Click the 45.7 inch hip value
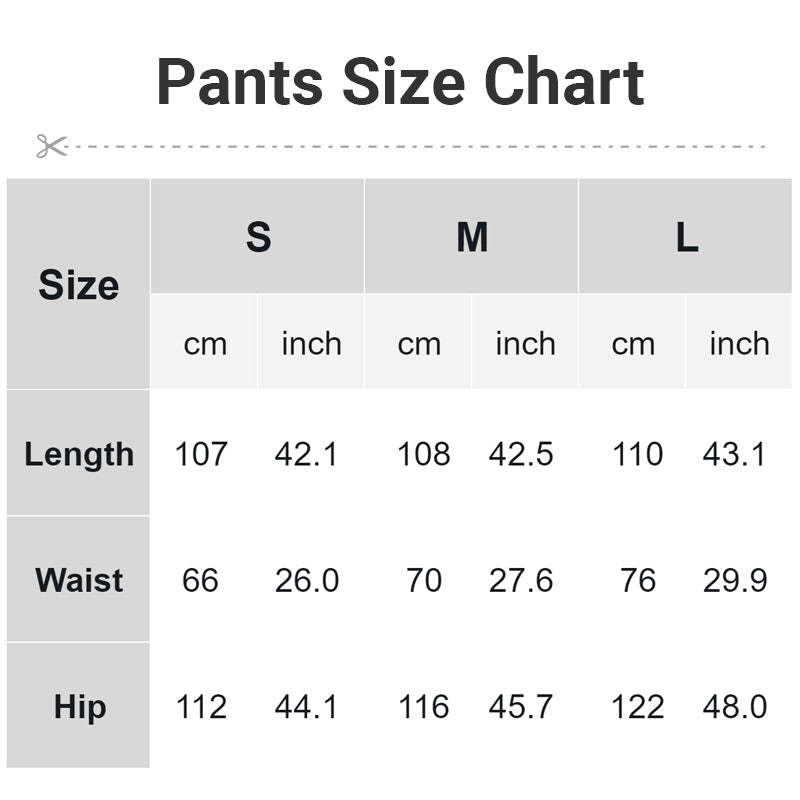 521,707
